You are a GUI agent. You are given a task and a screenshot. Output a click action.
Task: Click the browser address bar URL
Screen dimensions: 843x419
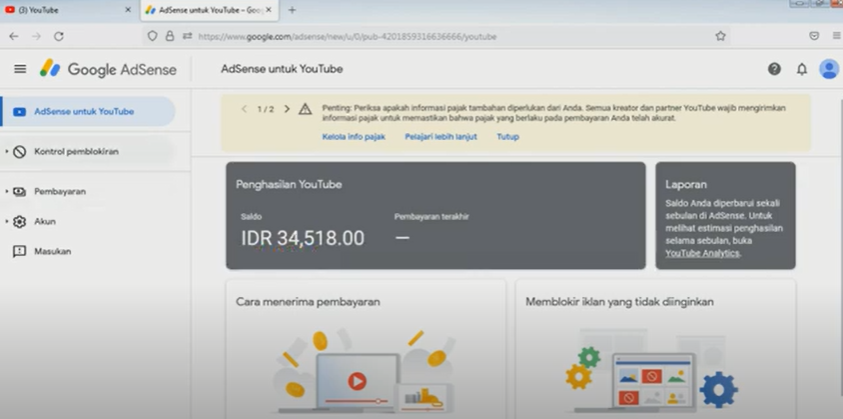347,37
